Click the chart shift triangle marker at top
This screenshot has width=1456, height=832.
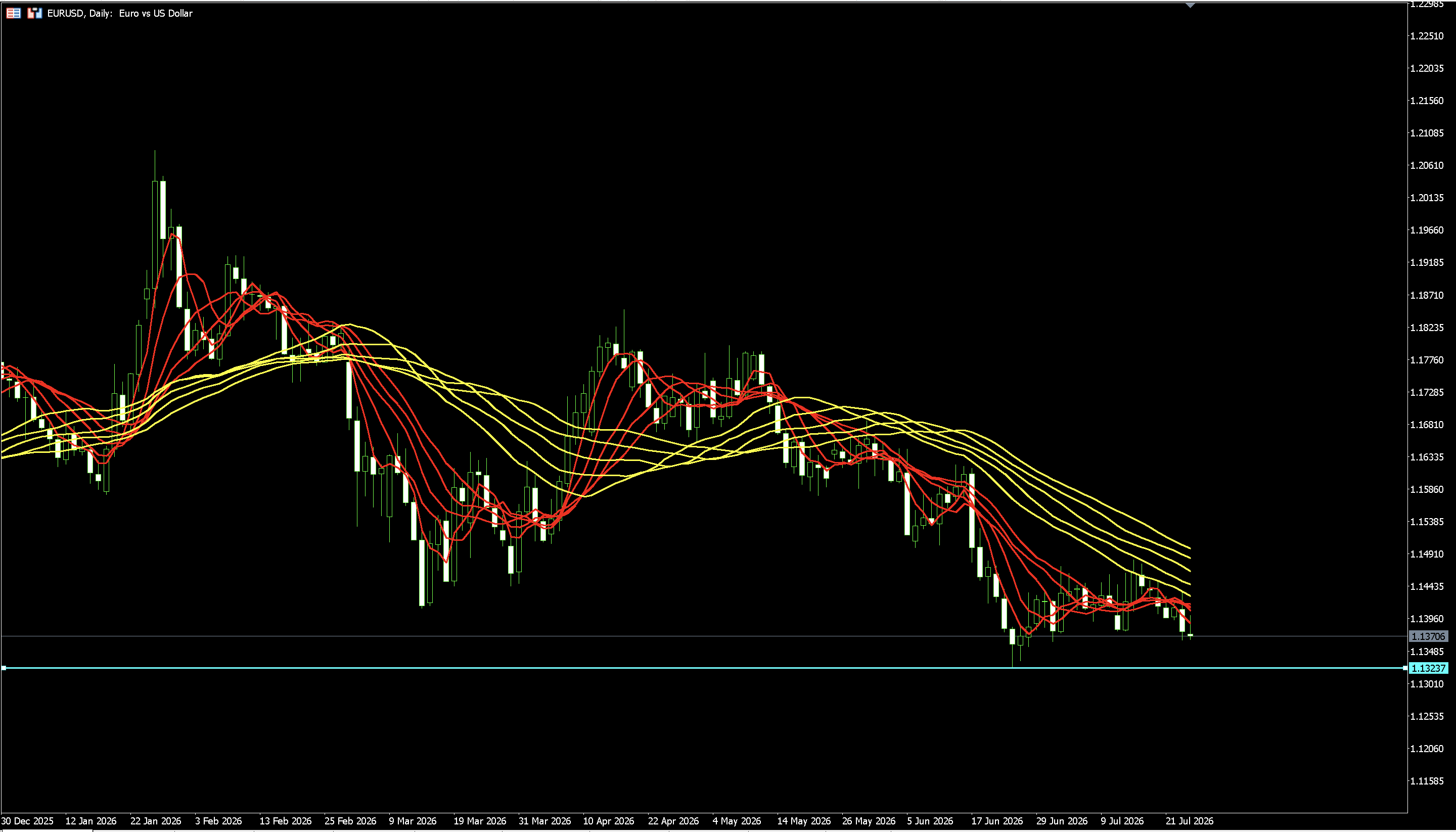coord(1190,5)
